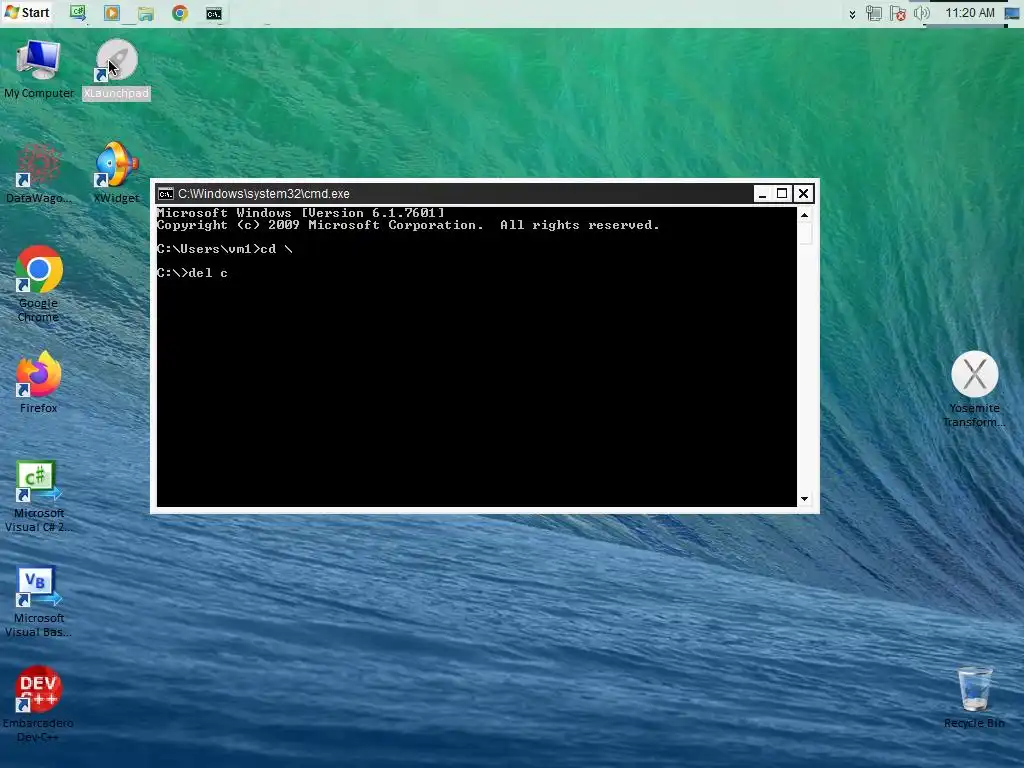Screen dimensions: 1024x768
Task: Open the Start menu
Action: point(27,12)
